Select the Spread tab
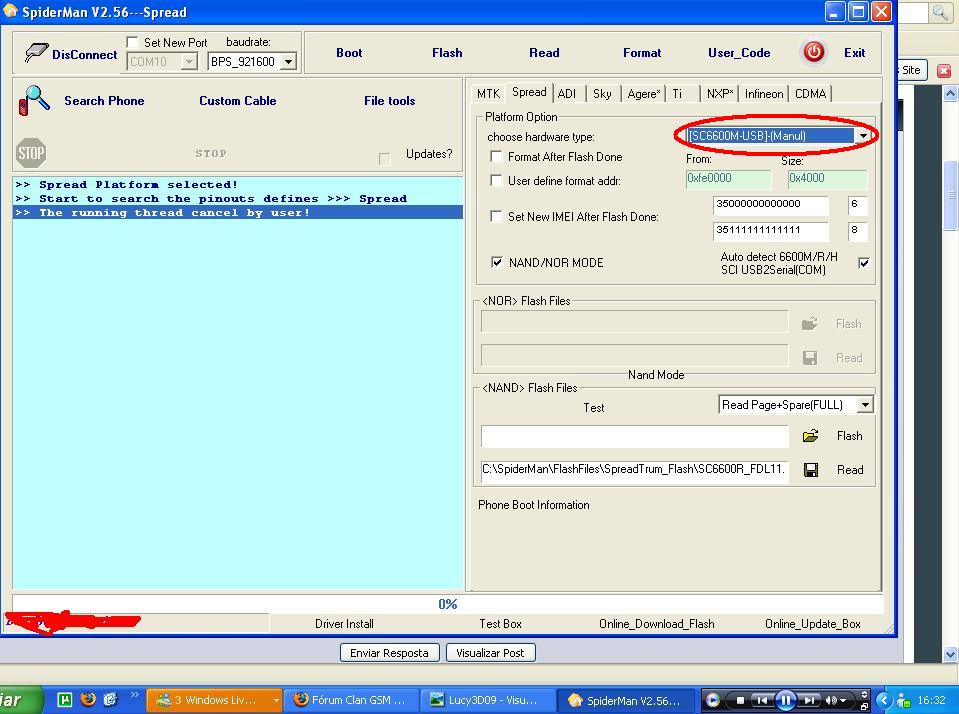Viewport: 959px width, 714px height. click(x=529, y=92)
